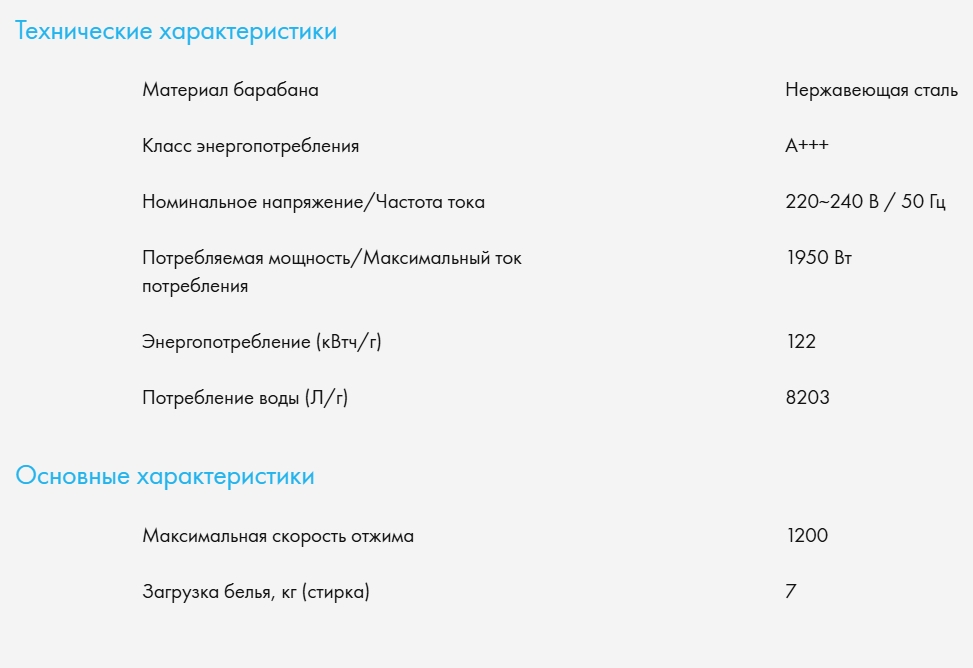The height and width of the screenshot is (668, 973).
Task: Click the 'Потребление воды (Л/г)' label
Action: (x=245, y=399)
